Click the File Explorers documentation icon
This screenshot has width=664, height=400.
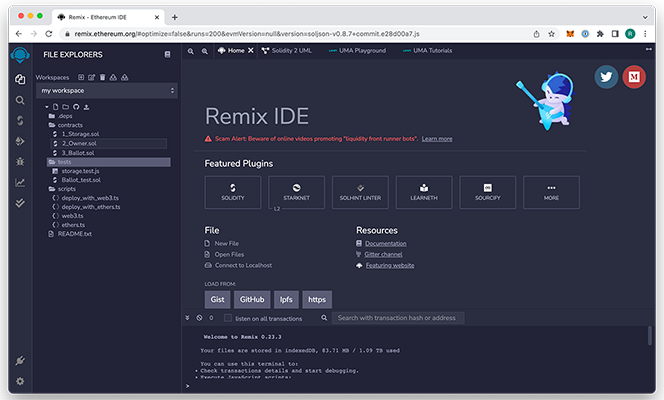click(x=167, y=55)
